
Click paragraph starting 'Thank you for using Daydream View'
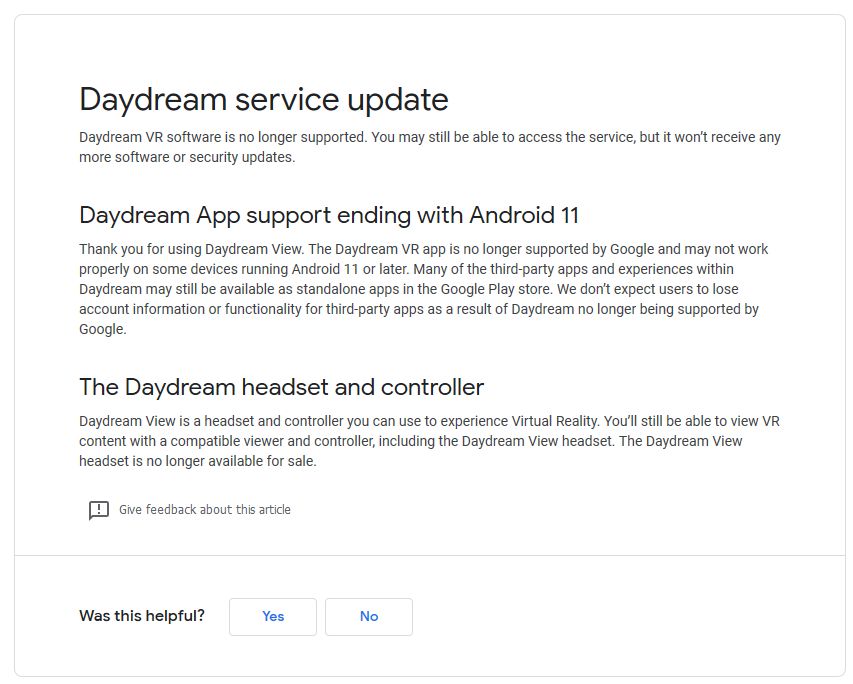[423, 289]
